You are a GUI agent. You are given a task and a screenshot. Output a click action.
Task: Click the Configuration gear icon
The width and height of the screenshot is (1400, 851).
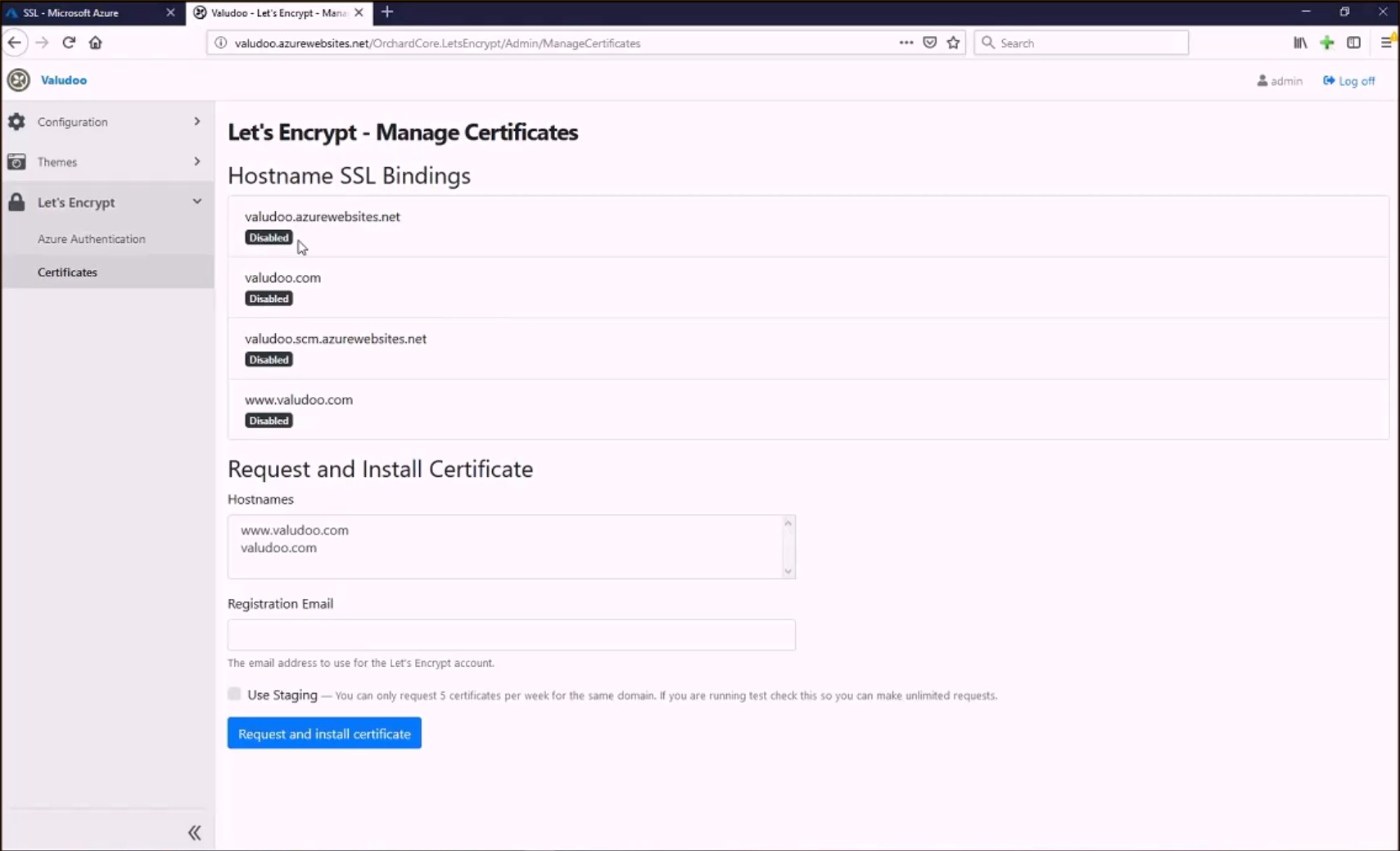click(16, 121)
